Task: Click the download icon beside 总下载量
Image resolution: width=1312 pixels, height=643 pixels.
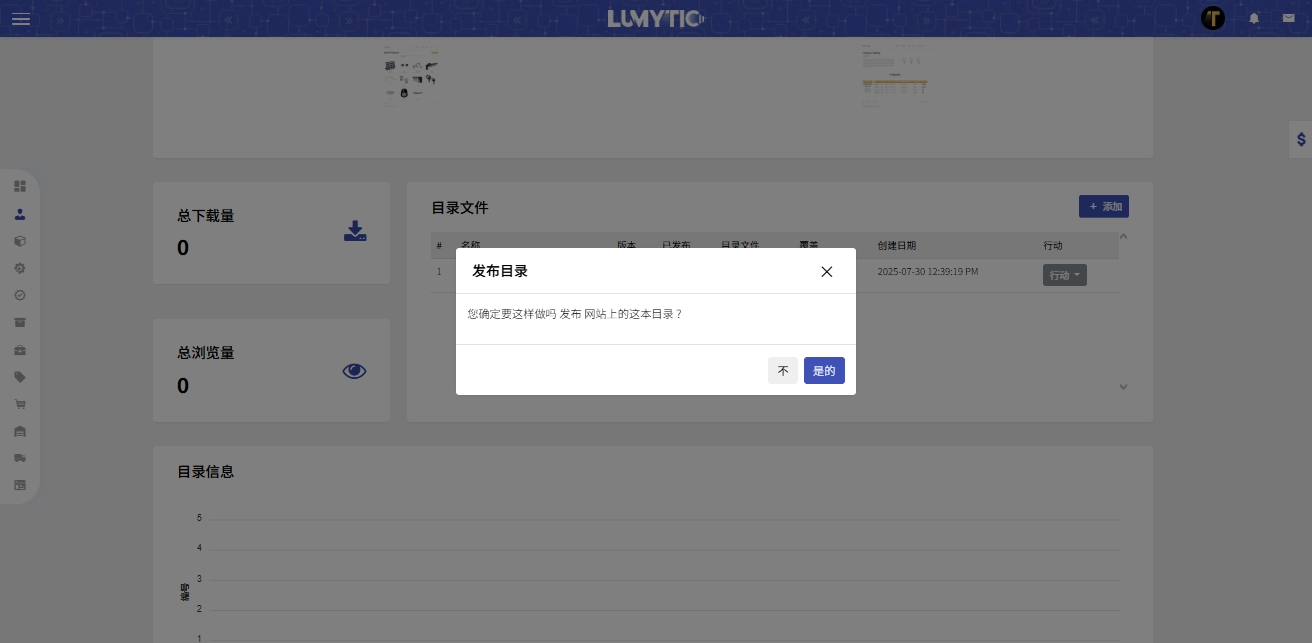Action: [x=355, y=231]
